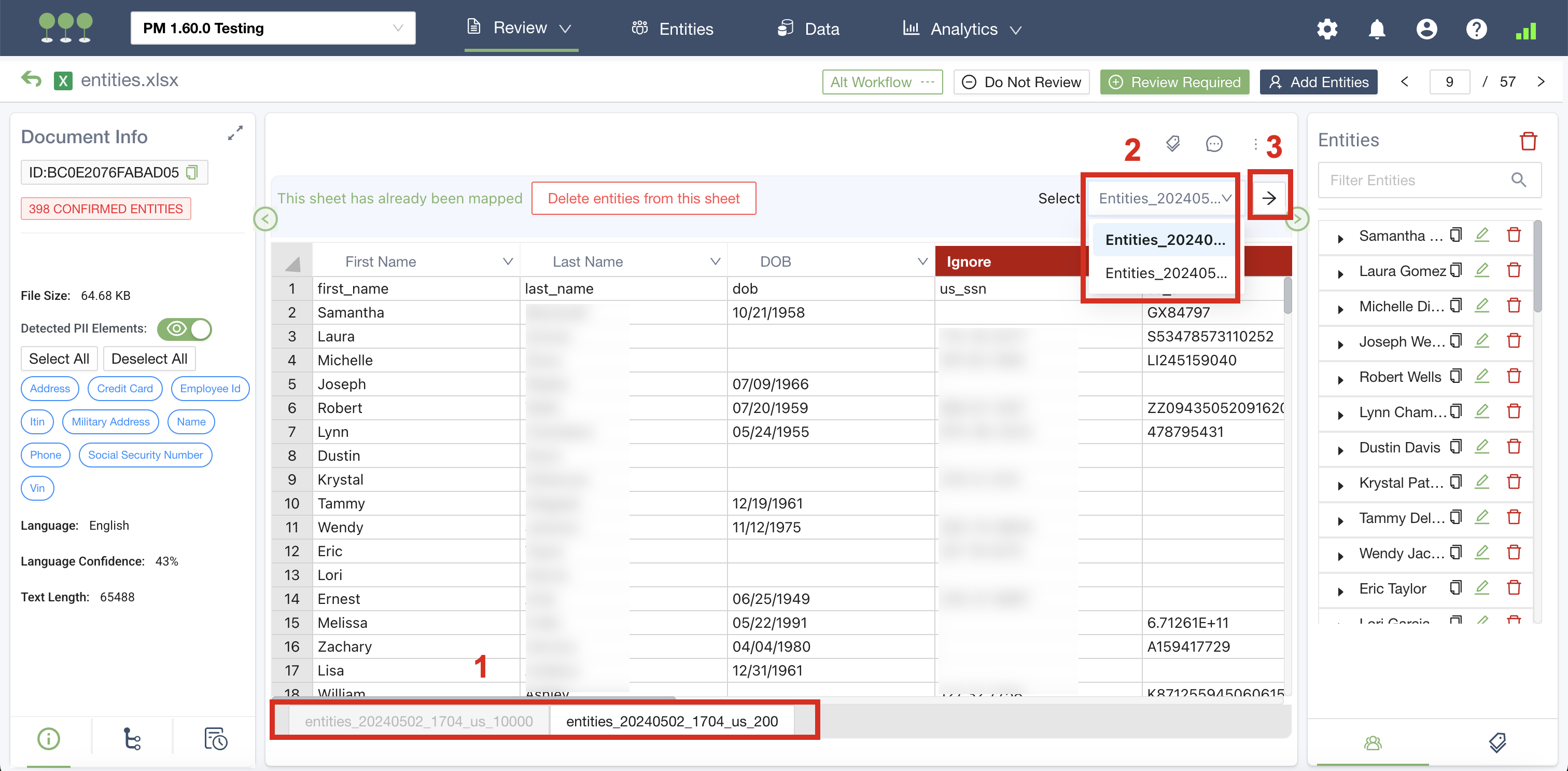The width and height of the screenshot is (1568, 771).
Task: Toggle Detected PII Elements visibility switch
Action: coord(185,329)
